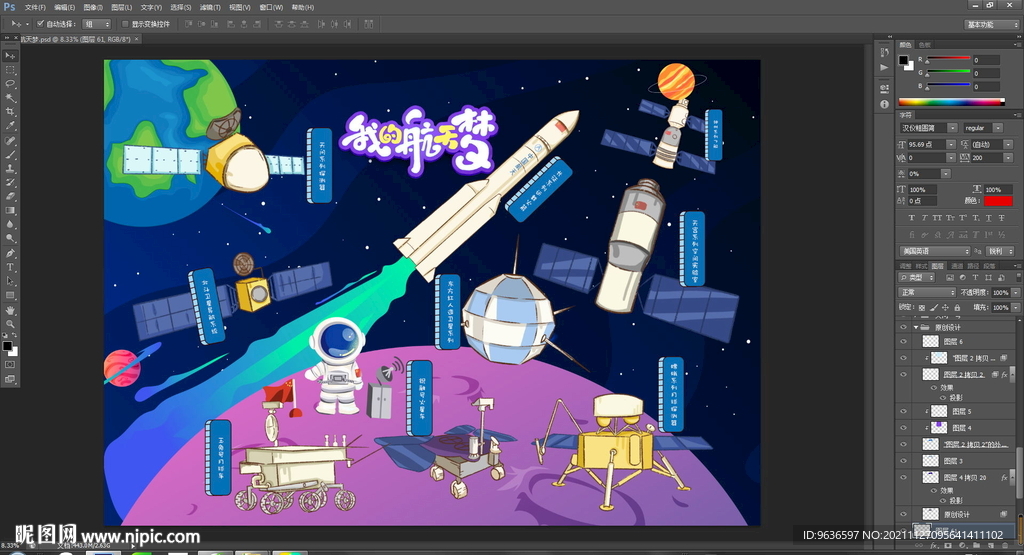Screen dimensions: 1024x555
Task: Open the 文件(F) menu
Action: pyautogui.click(x=35, y=7)
